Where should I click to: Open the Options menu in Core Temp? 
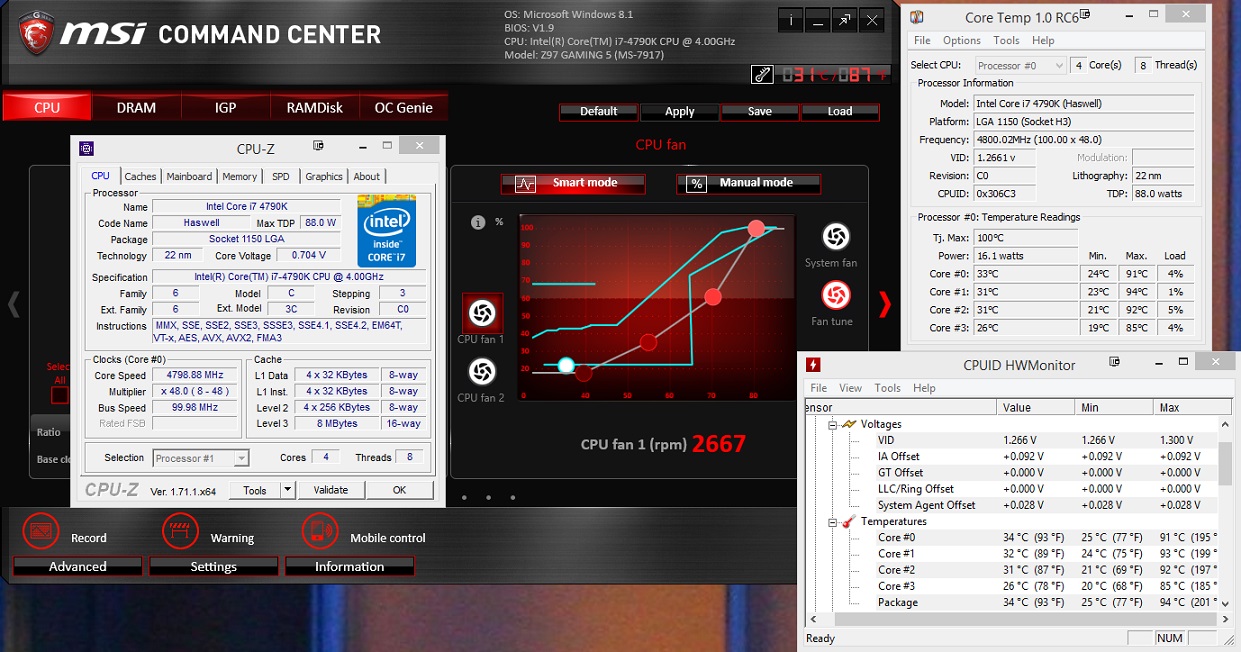click(x=961, y=41)
